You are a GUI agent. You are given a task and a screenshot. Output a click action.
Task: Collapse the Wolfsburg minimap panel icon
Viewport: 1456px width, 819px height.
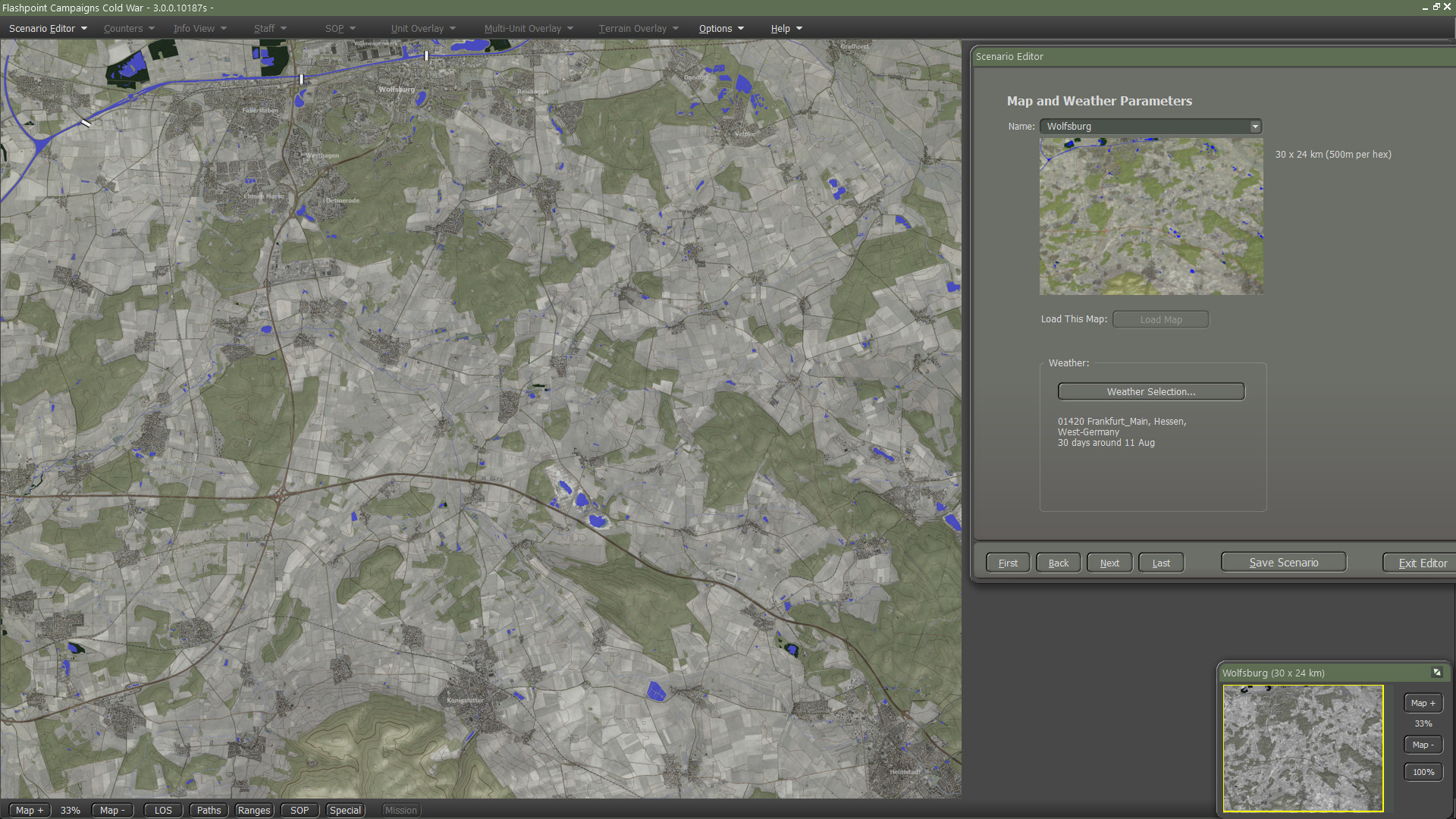point(1436,673)
